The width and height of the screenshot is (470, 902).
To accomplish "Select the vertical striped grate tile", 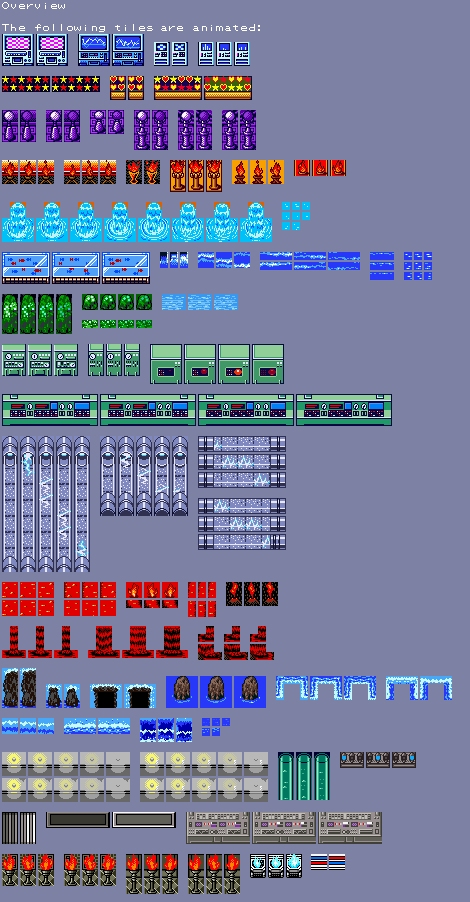I will tap(19, 828).
